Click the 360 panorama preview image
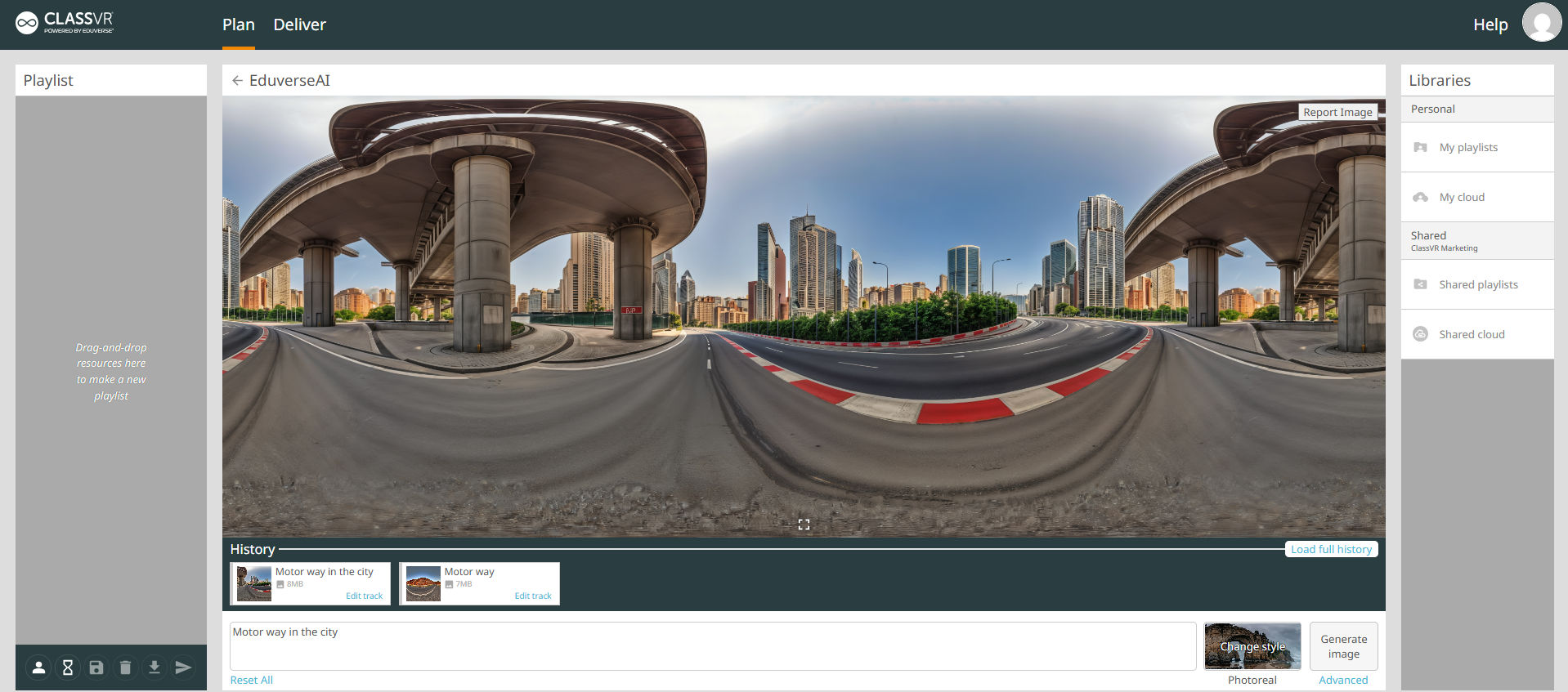Viewport: 1568px width, 692px height. point(804,316)
